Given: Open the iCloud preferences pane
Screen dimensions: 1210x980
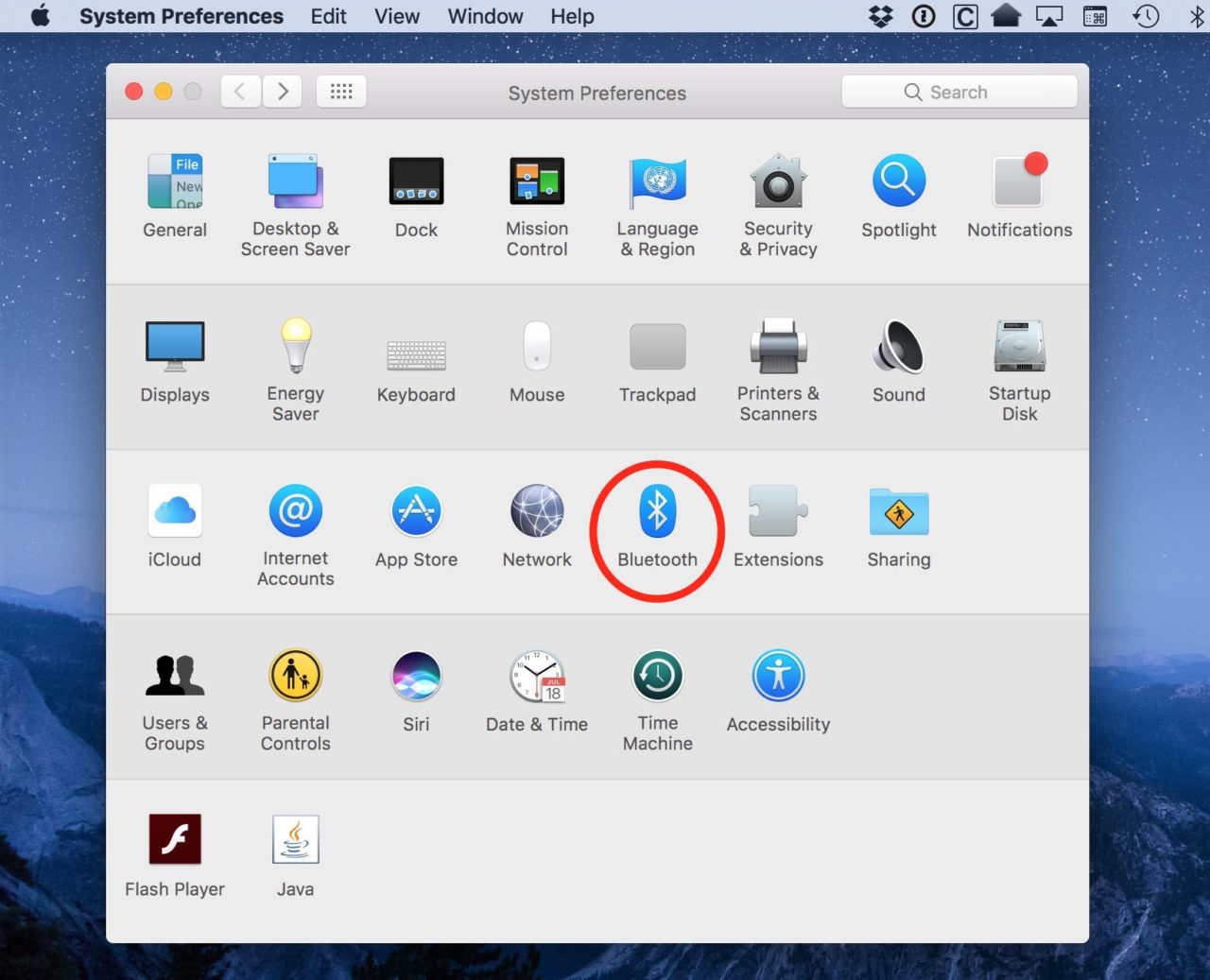Looking at the screenshot, I should (175, 526).
